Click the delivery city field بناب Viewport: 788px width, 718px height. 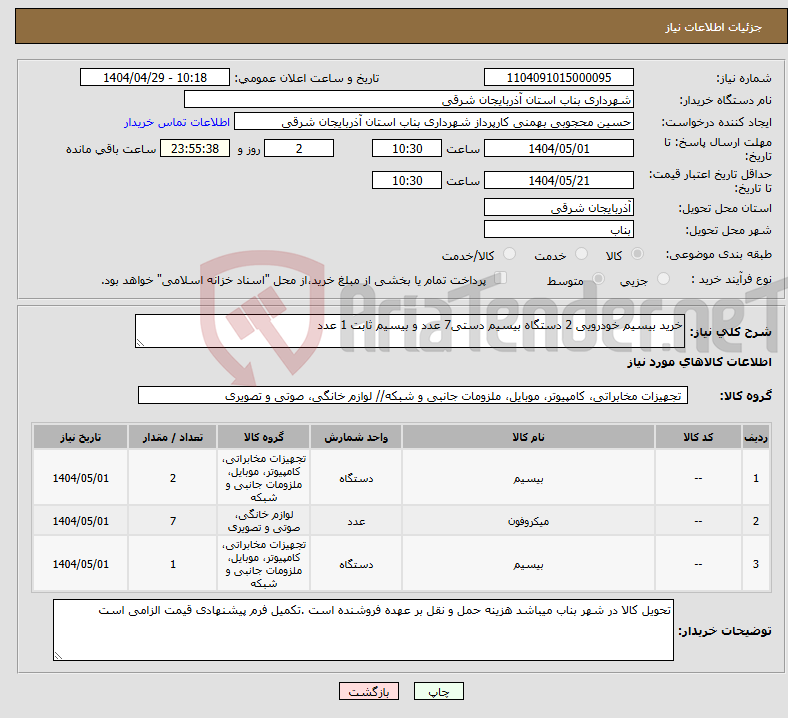[x=558, y=230]
